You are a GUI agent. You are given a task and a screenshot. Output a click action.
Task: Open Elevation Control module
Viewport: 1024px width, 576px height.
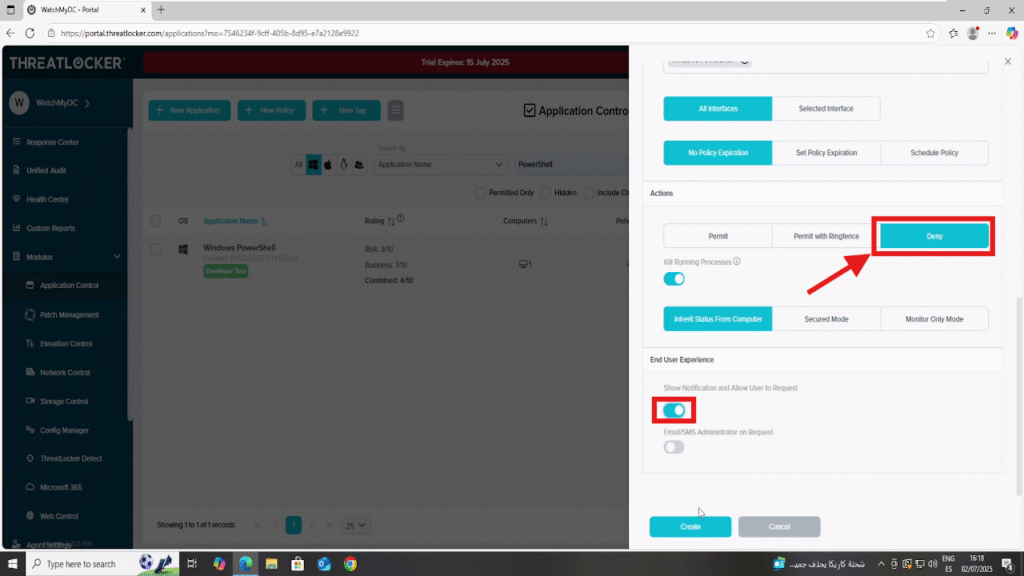click(x=65, y=344)
